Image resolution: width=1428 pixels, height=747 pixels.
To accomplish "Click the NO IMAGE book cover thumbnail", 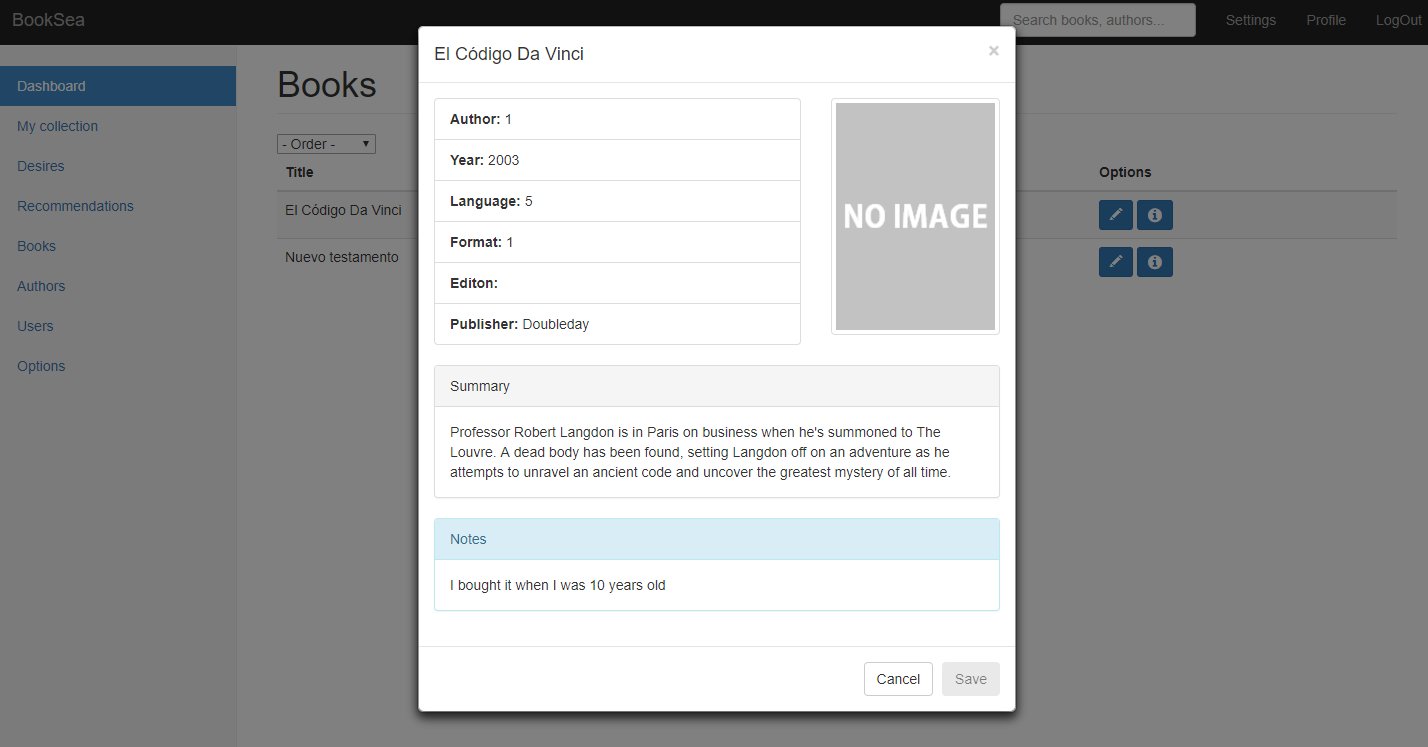I will (x=915, y=216).
